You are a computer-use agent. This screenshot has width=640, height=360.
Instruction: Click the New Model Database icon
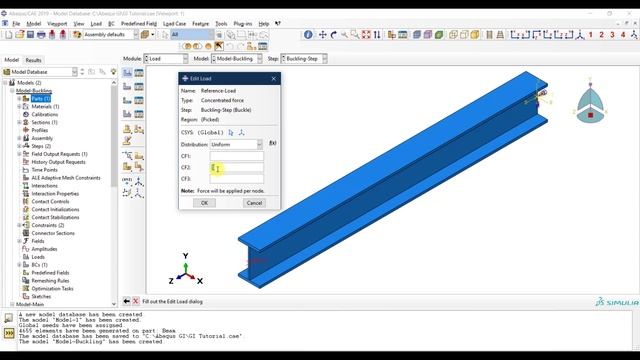click(x=9, y=35)
